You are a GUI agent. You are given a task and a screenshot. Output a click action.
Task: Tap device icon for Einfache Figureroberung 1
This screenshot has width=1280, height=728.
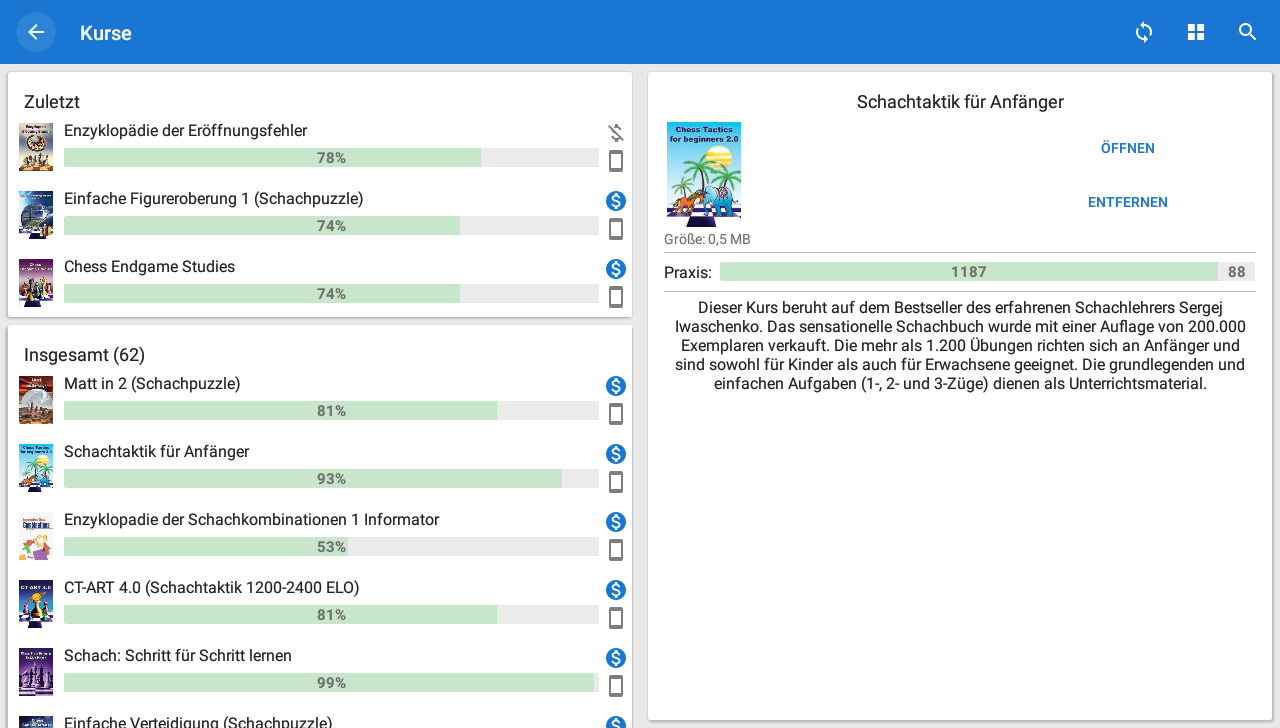(616, 229)
